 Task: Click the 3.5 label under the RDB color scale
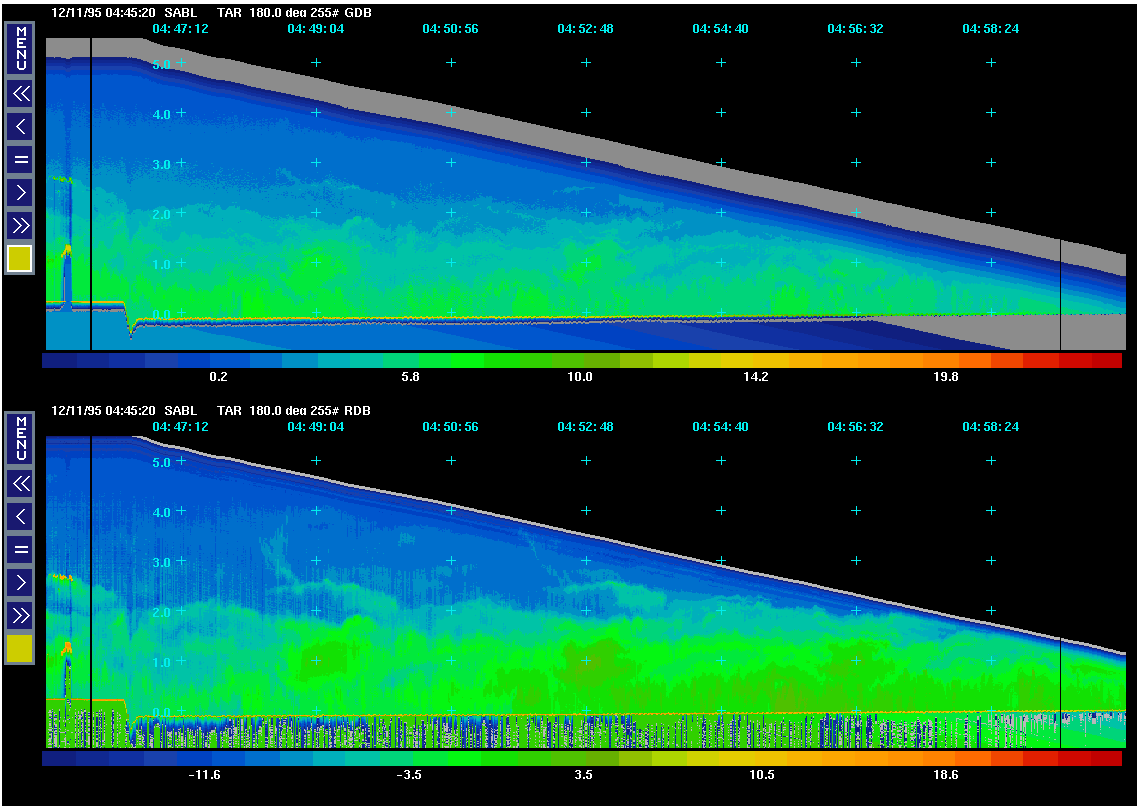point(583,775)
